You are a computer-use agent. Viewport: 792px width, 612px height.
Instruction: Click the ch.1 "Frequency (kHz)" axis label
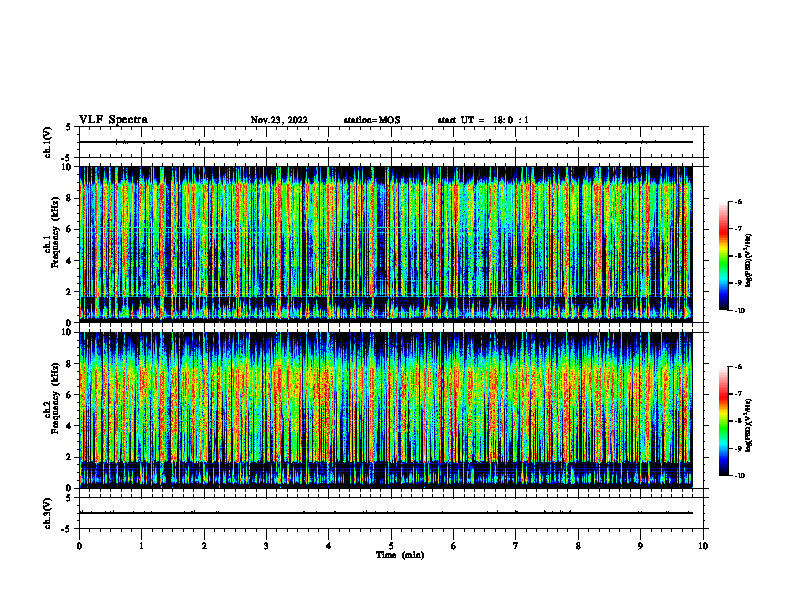54,232
